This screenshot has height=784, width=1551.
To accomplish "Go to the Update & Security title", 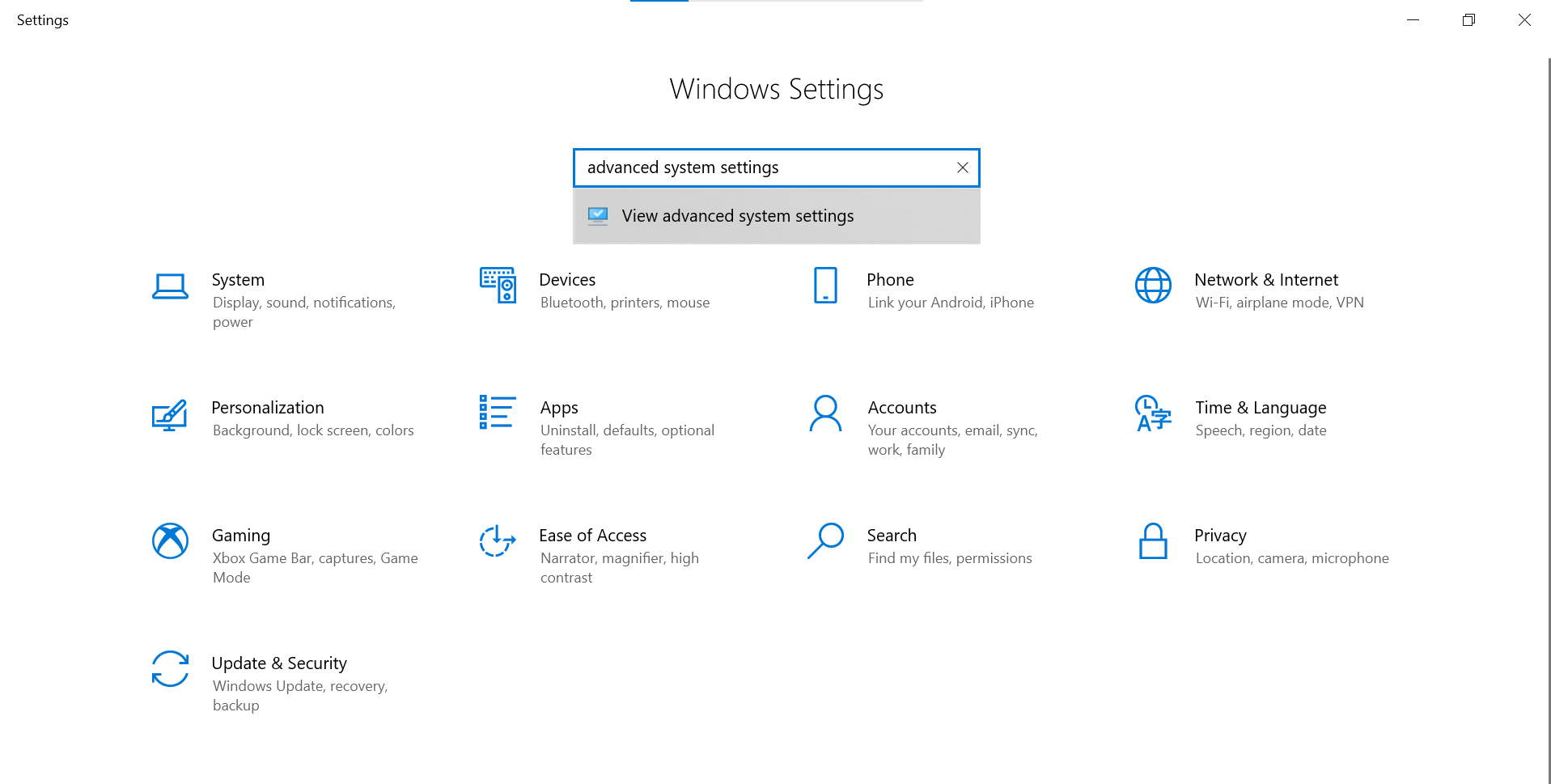I will [x=279, y=663].
